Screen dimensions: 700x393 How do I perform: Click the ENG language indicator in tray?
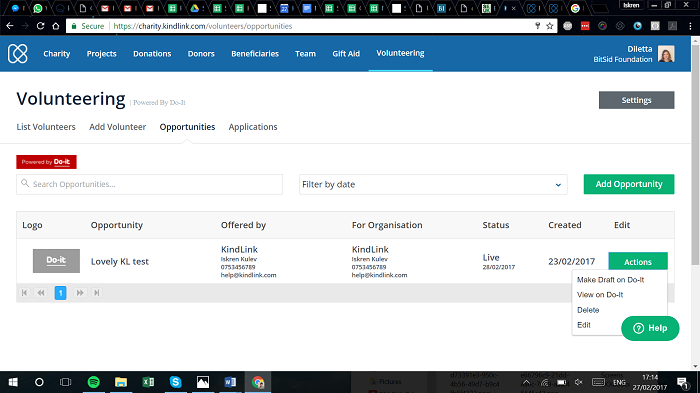point(619,382)
